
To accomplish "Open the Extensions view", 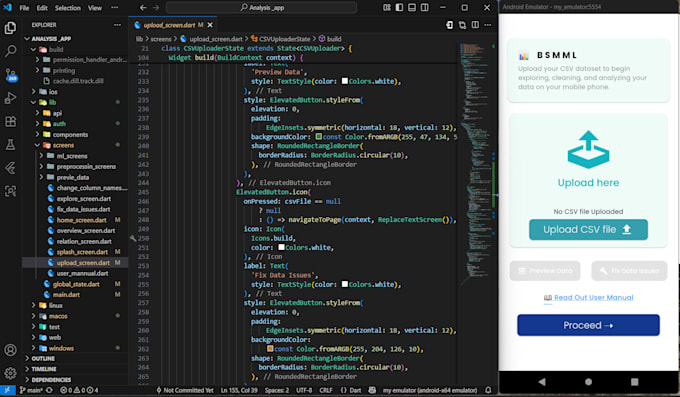I will pyautogui.click(x=10, y=121).
